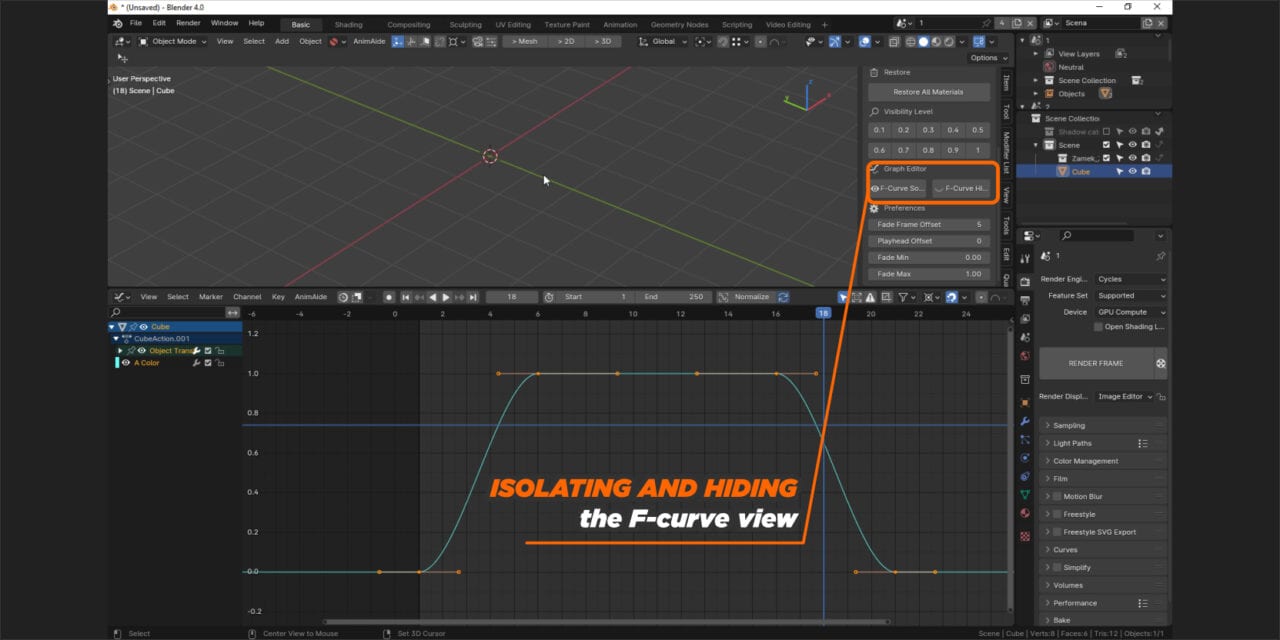1280x640 pixels.
Task: Open the Device GPU Compute dropdown
Action: coord(1131,312)
